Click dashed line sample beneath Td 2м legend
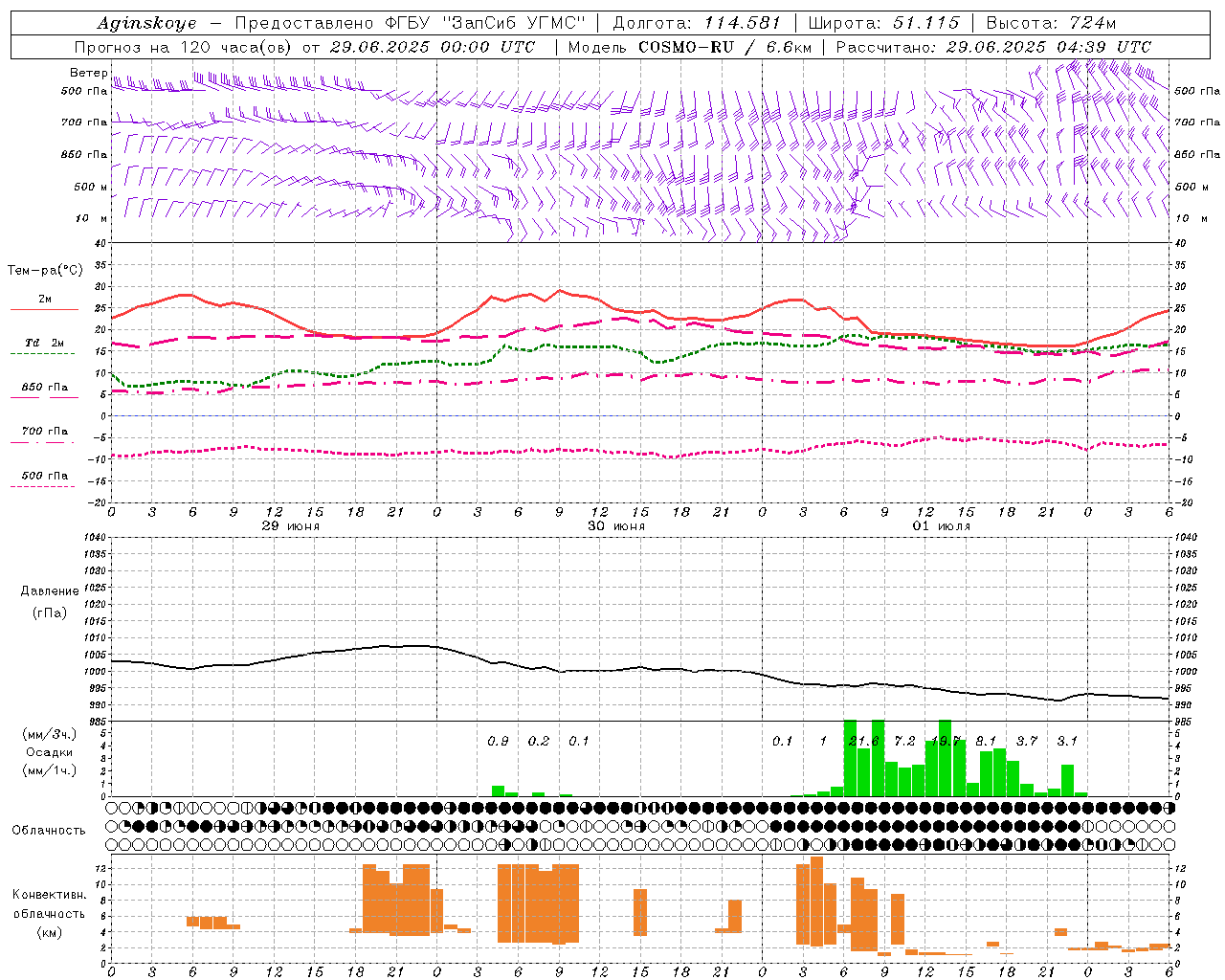 click(42, 354)
